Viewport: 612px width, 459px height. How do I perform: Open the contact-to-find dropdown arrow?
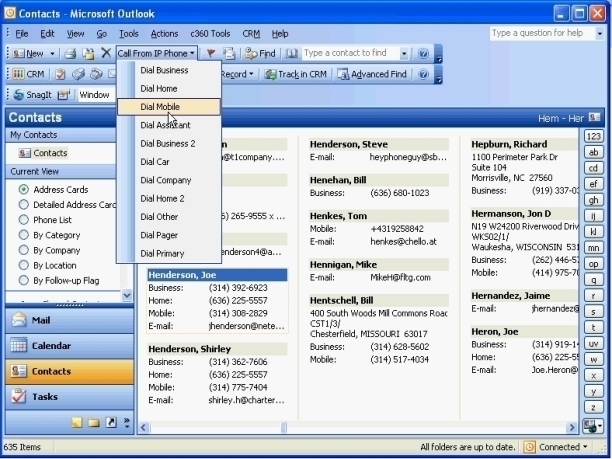[x=404, y=53]
